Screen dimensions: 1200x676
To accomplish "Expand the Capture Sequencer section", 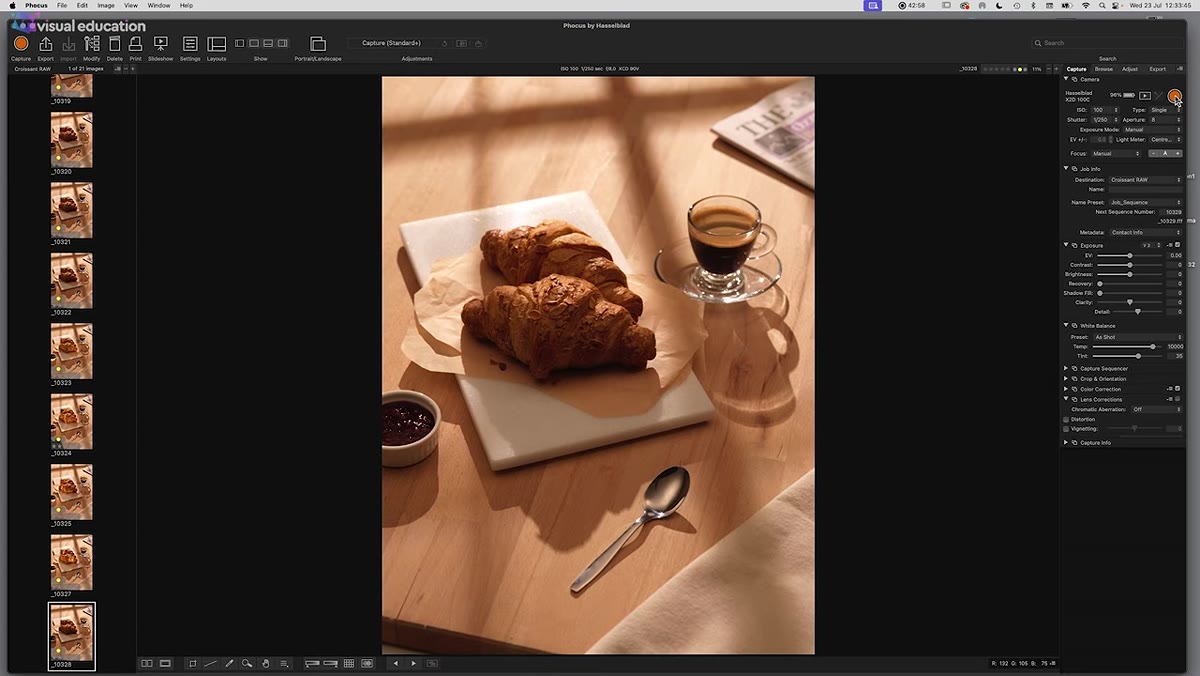I will pyautogui.click(x=1066, y=368).
